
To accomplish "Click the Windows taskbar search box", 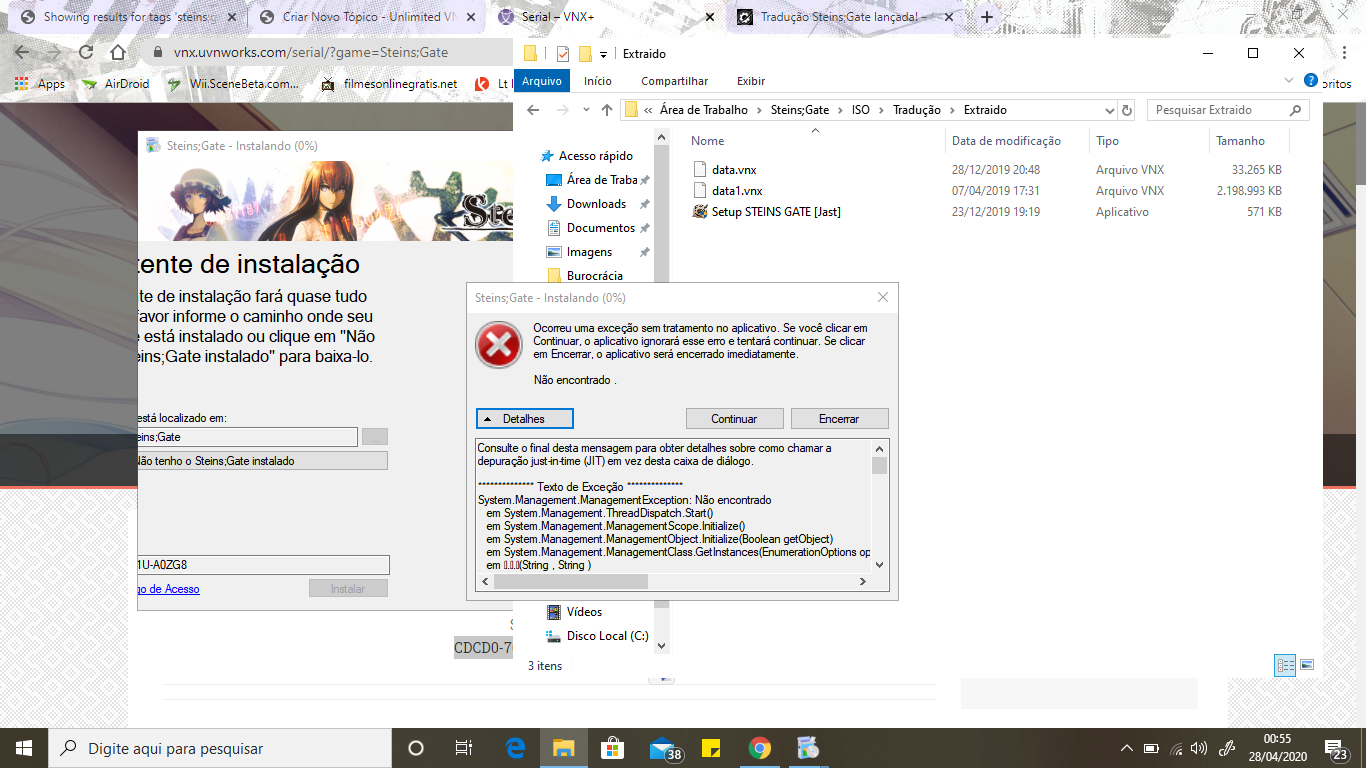I will [220, 748].
